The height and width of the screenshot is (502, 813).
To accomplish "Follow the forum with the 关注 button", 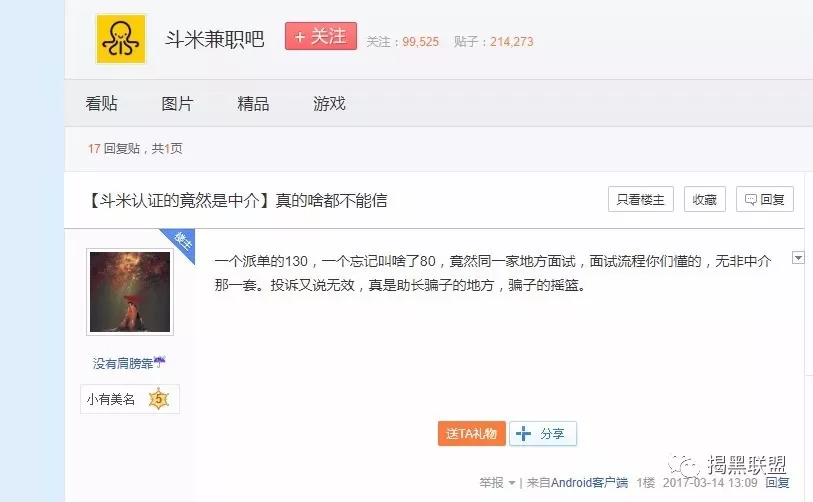I will [x=320, y=36].
